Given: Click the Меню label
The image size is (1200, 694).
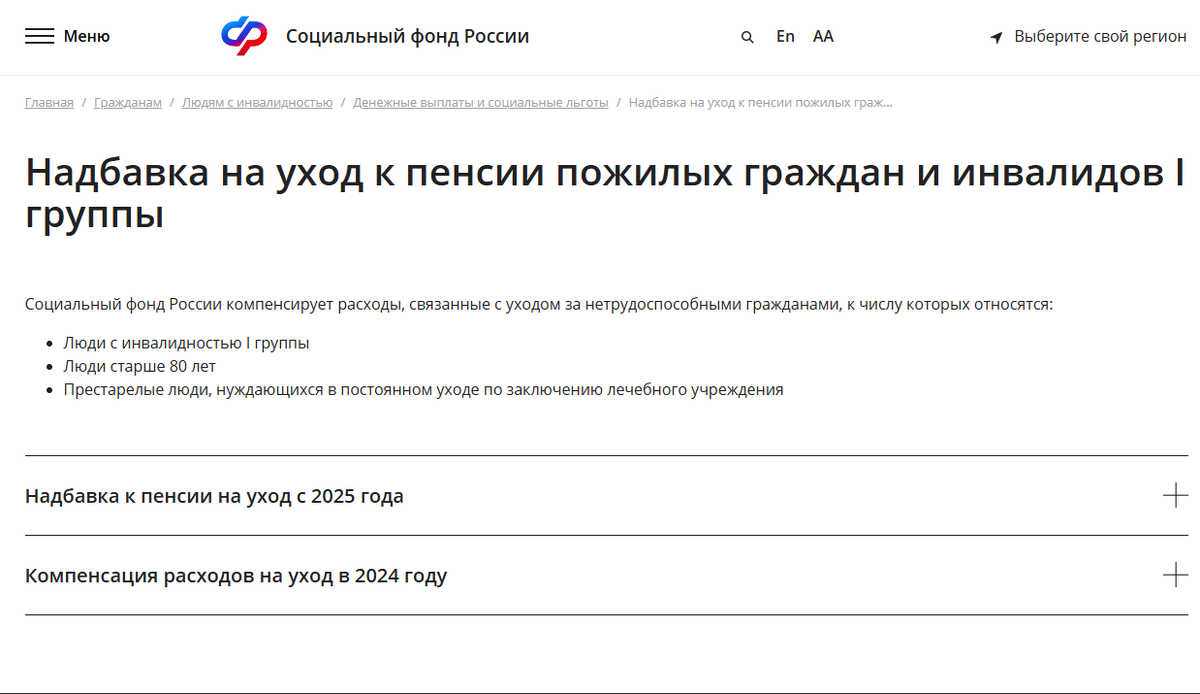Looking at the screenshot, I should pyautogui.click(x=87, y=36).
